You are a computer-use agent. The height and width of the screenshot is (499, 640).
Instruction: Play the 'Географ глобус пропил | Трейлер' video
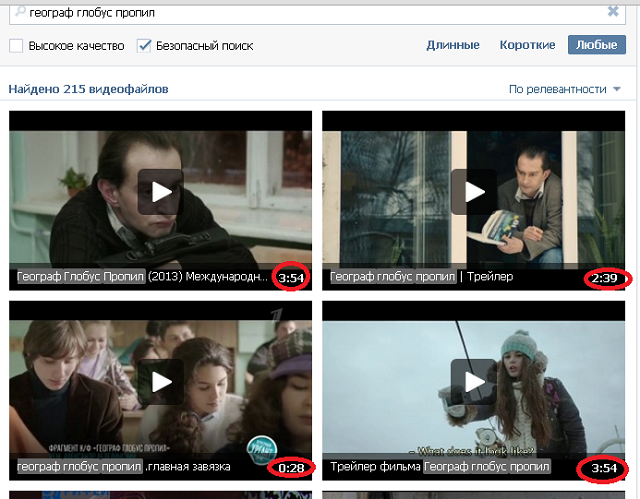[x=474, y=192]
